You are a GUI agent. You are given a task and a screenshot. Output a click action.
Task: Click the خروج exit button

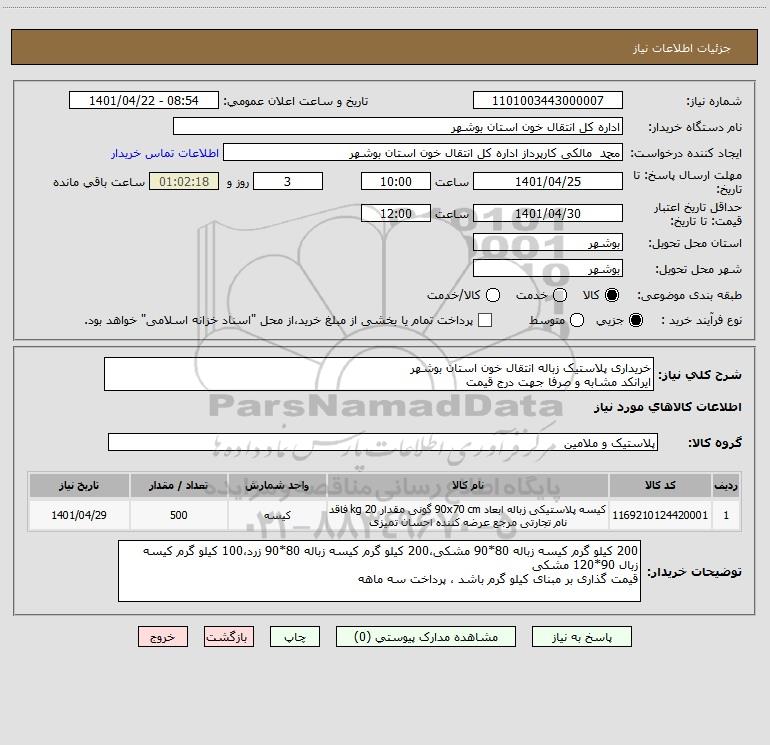pos(163,636)
